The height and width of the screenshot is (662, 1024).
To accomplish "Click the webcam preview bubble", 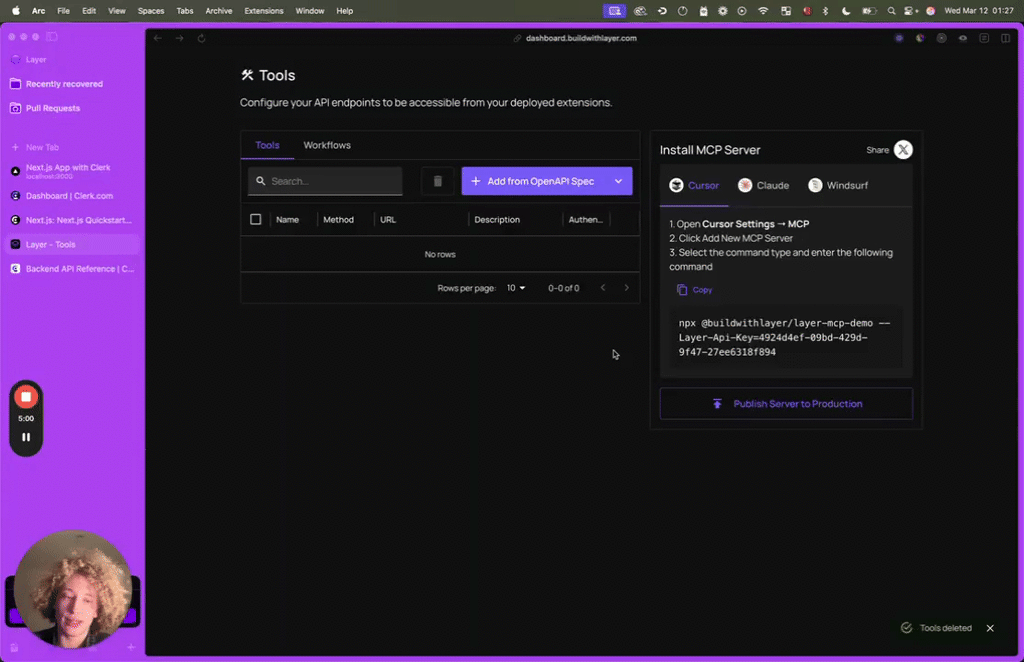I will coord(72,590).
